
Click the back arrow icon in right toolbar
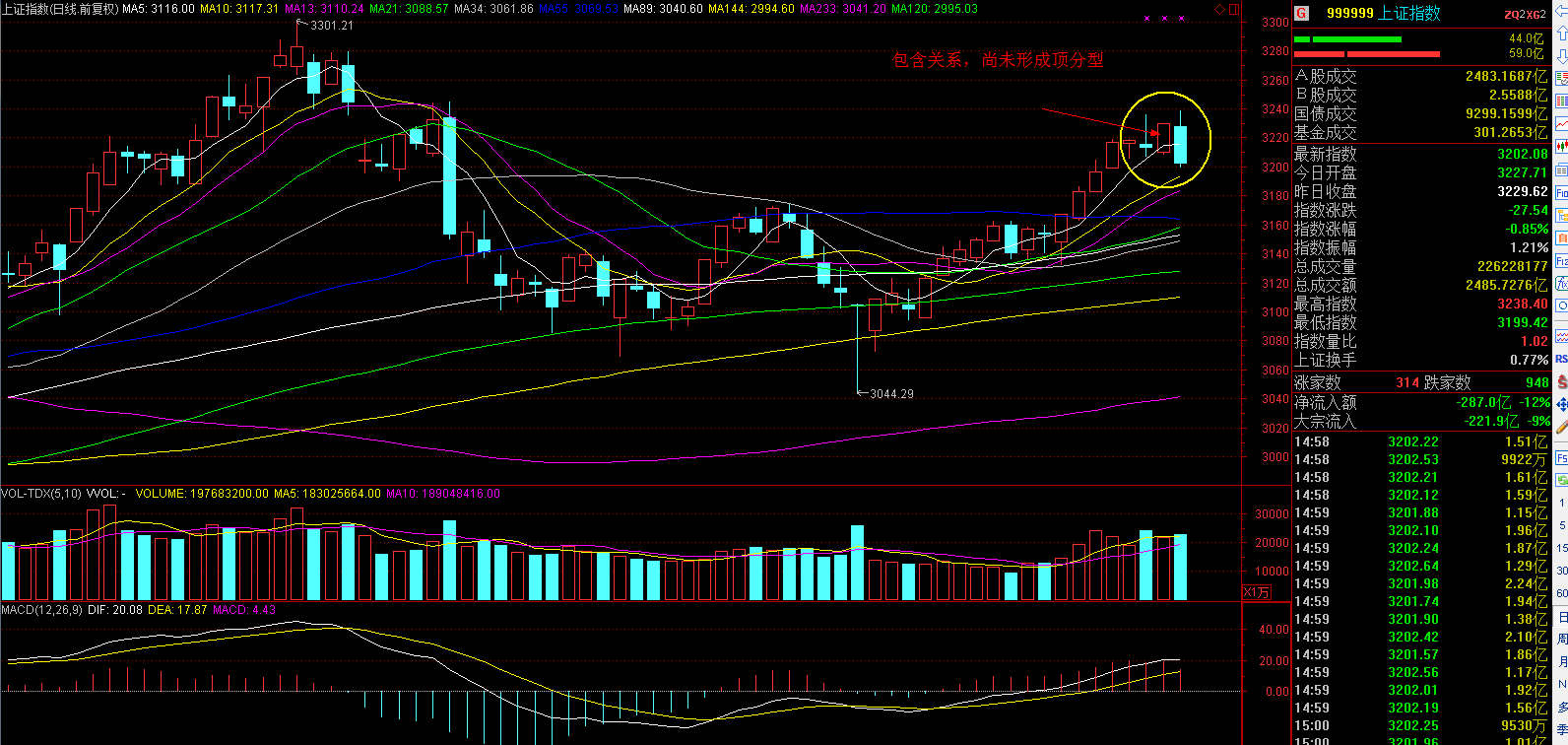[x=1561, y=11]
